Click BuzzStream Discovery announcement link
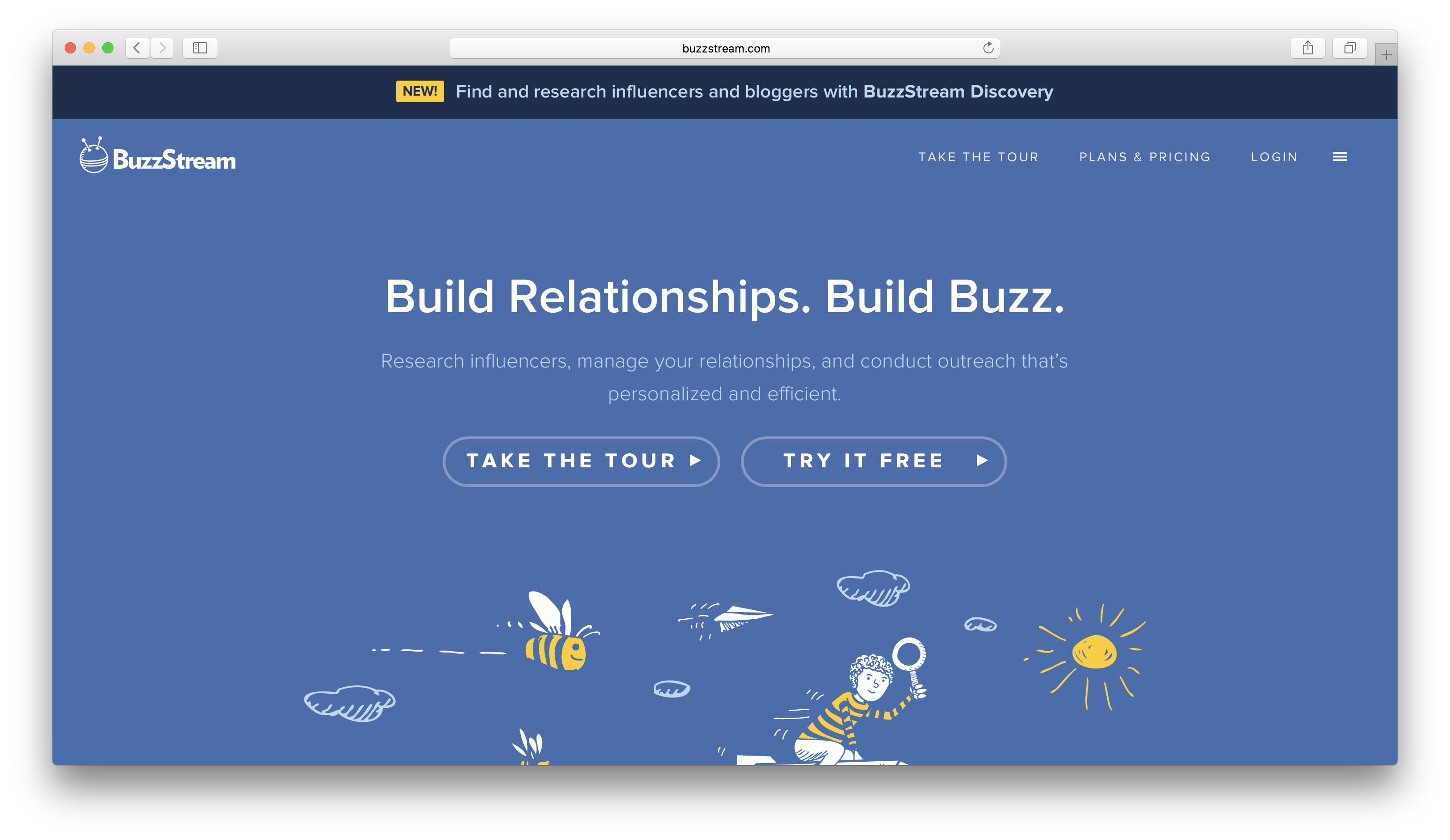 (959, 90)
